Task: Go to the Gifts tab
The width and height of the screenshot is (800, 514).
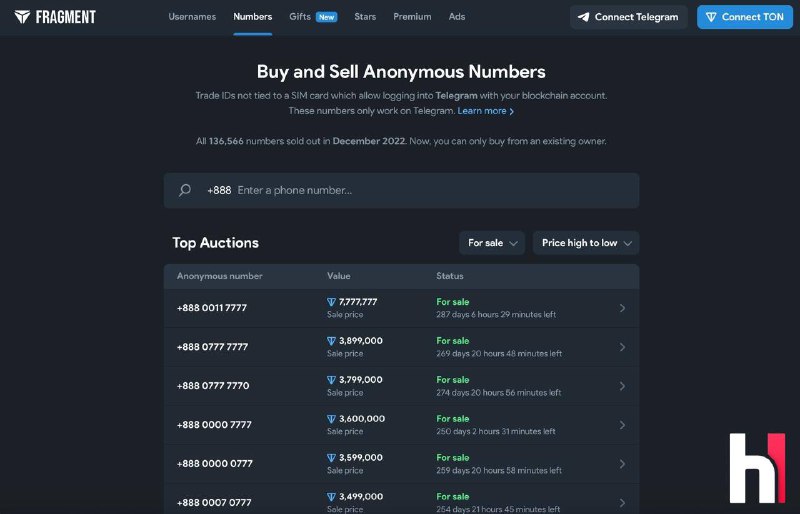Action: 300,17
